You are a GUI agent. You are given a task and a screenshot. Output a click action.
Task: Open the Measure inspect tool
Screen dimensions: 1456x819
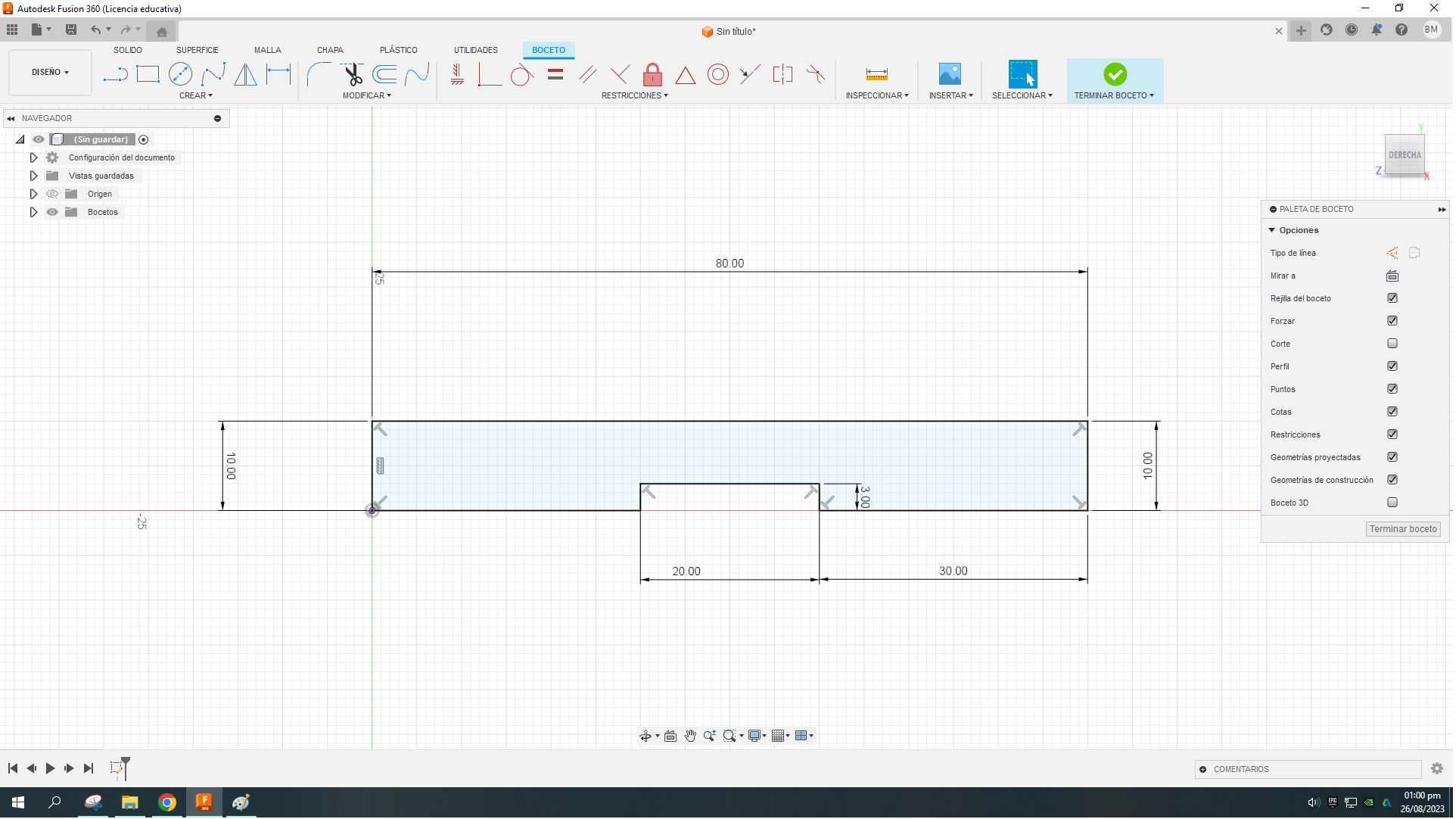pos(878,74)
